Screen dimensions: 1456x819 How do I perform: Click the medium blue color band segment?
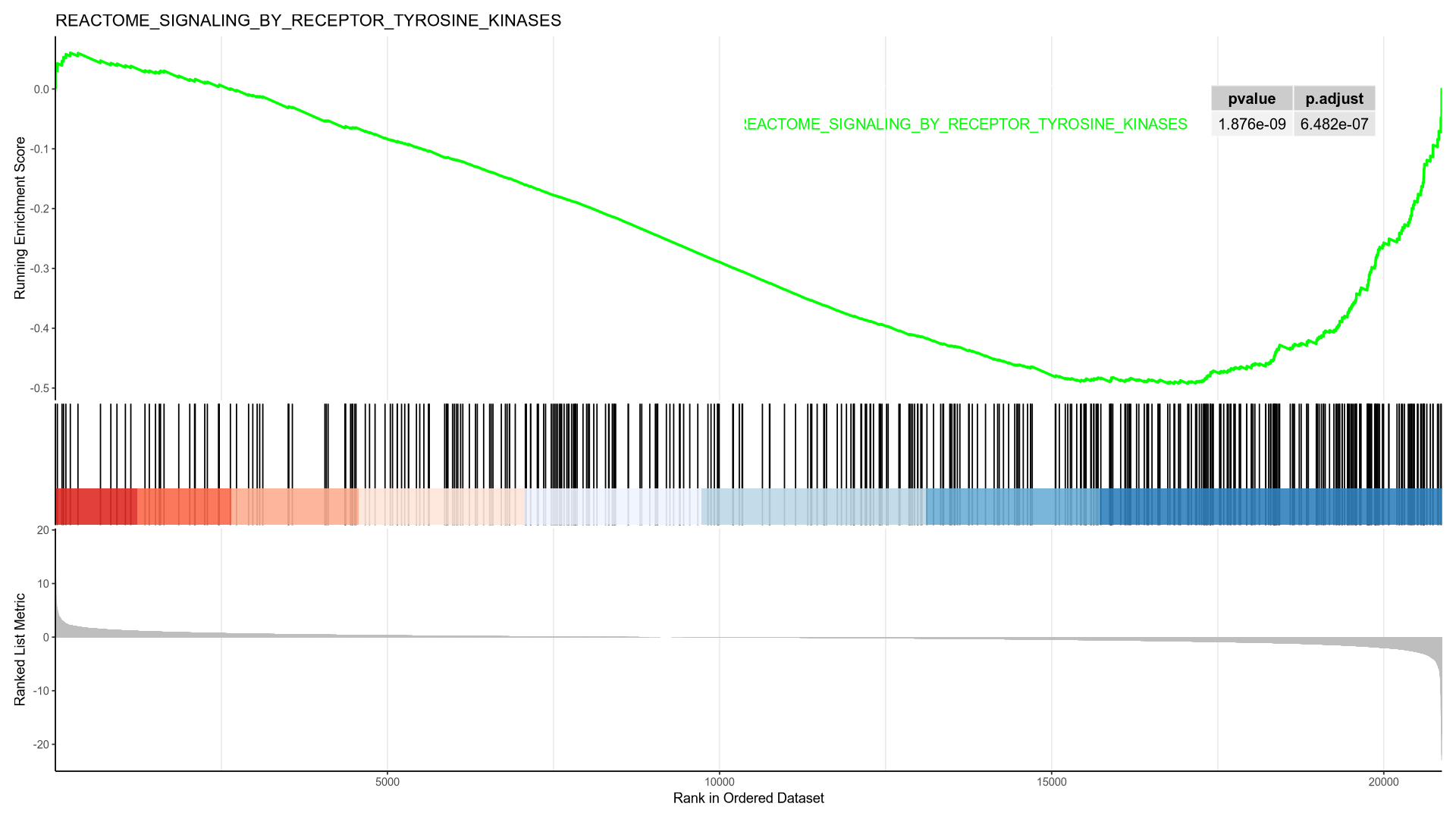tap(1012, 507)
